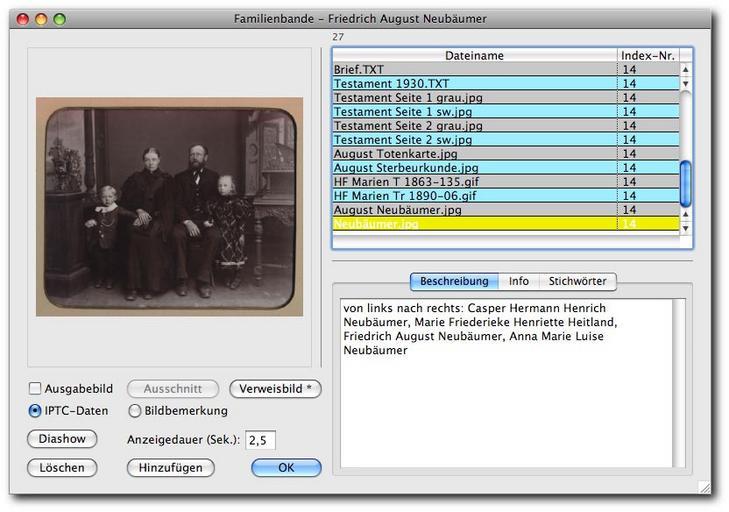Click the Verweisbild button
Viewport: 729px width, 512px height.
point(275,389)
